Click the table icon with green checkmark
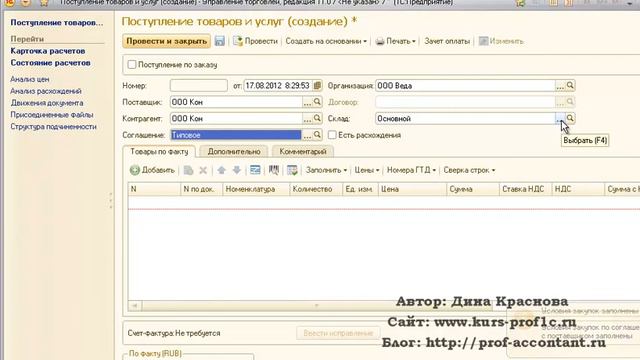 coord(292,170)
